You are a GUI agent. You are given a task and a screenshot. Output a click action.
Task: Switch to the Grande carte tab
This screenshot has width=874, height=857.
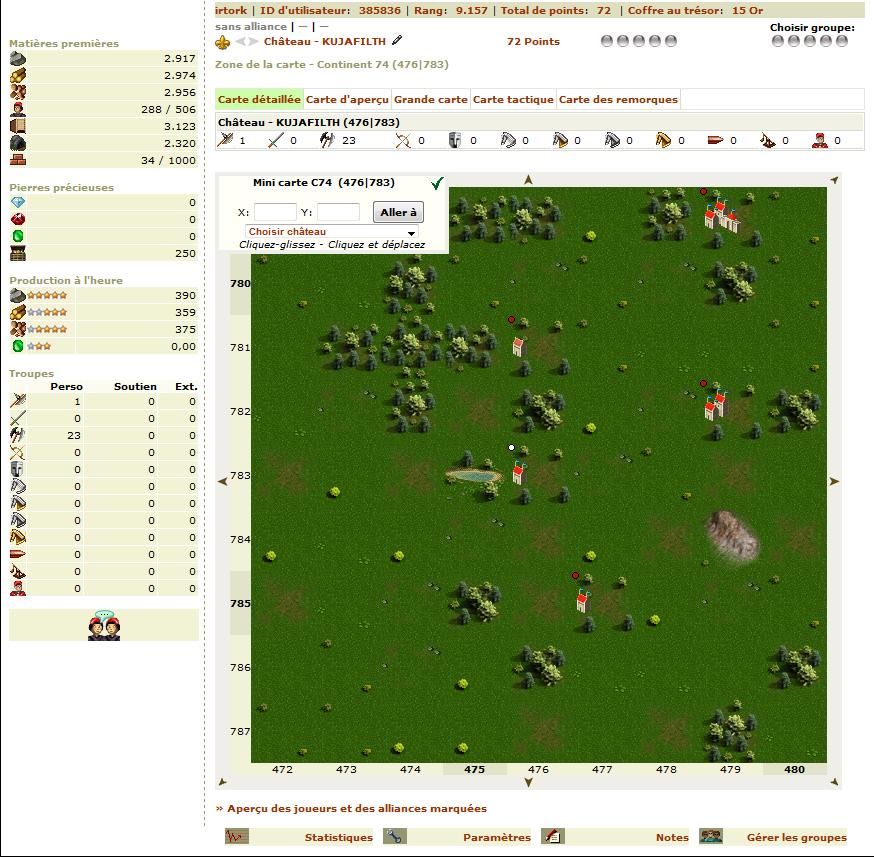point(430,99)
